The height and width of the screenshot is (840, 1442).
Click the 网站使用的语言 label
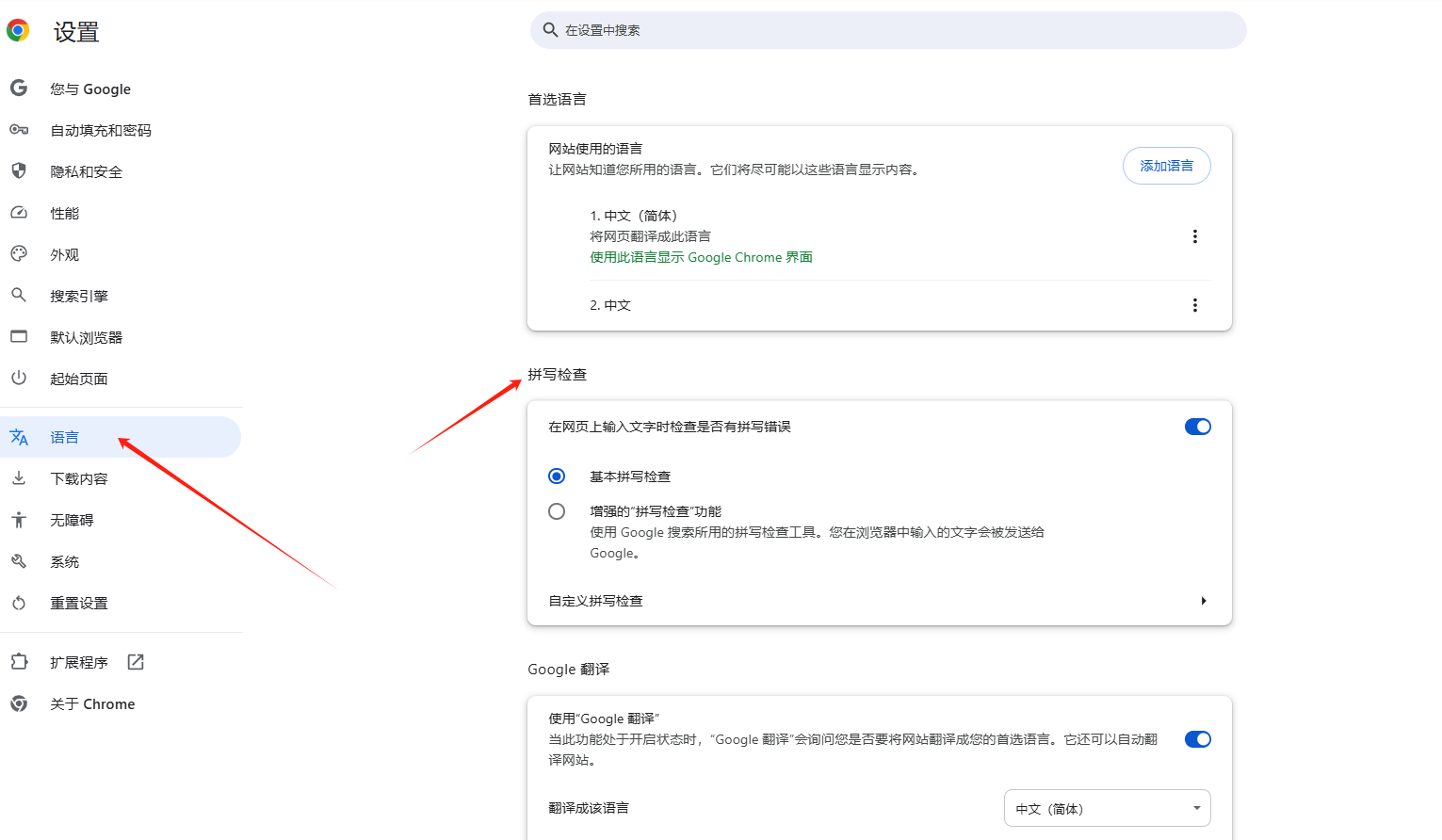595,149
